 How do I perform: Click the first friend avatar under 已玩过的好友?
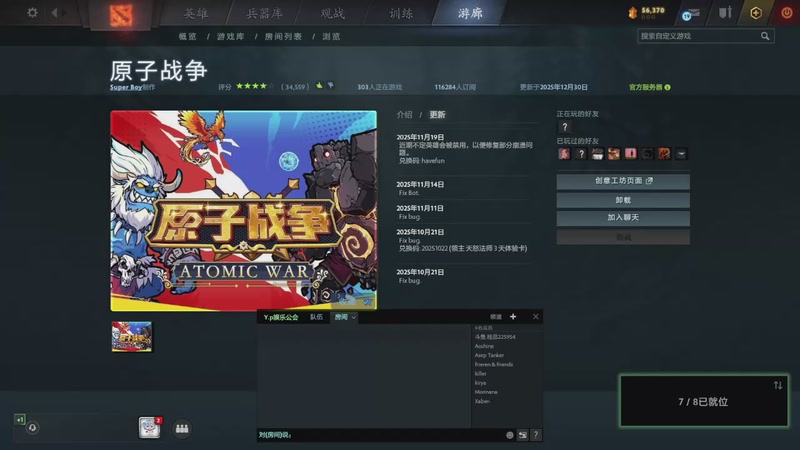pyautogui.click(x=564, y=154)
